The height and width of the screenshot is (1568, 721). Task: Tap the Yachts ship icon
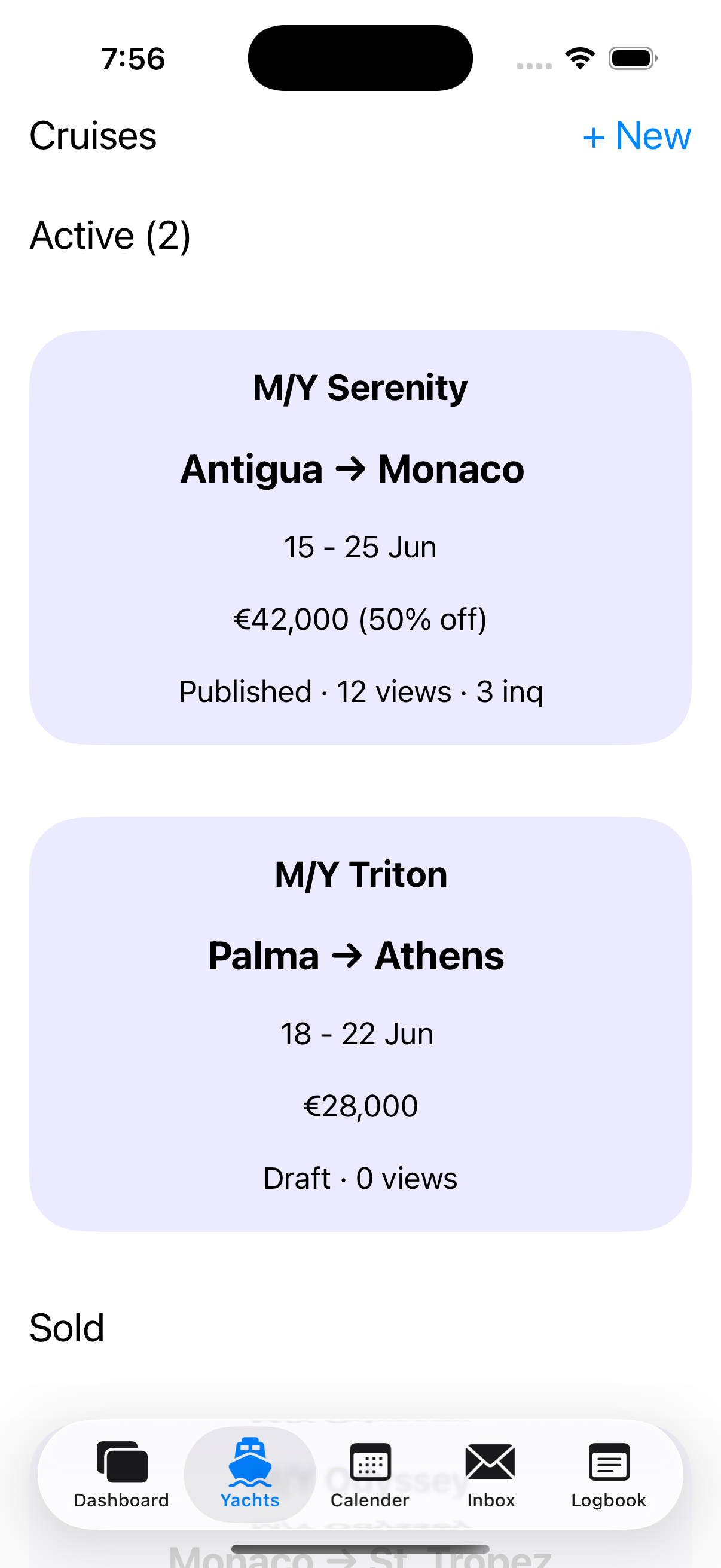point(249,1462)
